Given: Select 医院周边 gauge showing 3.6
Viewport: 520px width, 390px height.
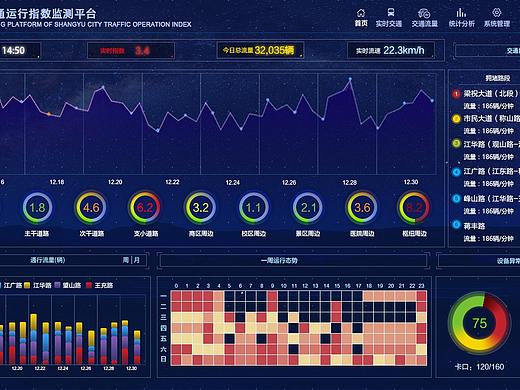Looking at the screenshot, I should [x=362, y=208].
